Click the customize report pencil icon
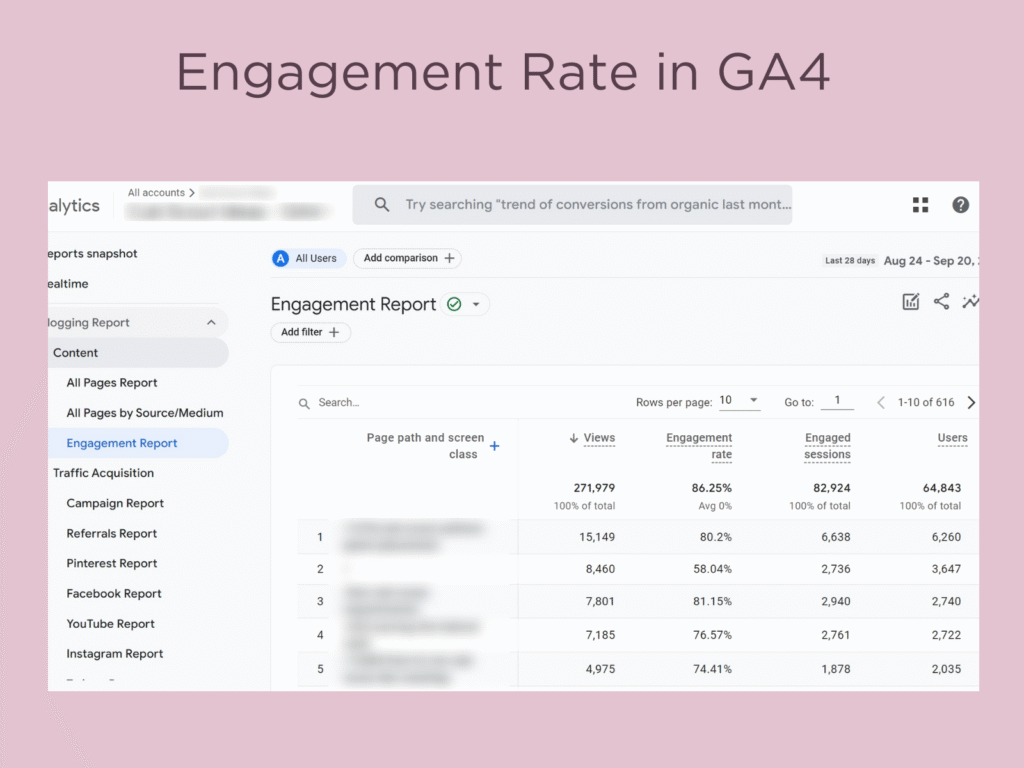This screenshot has width=1024, height=768. [910, 302]
